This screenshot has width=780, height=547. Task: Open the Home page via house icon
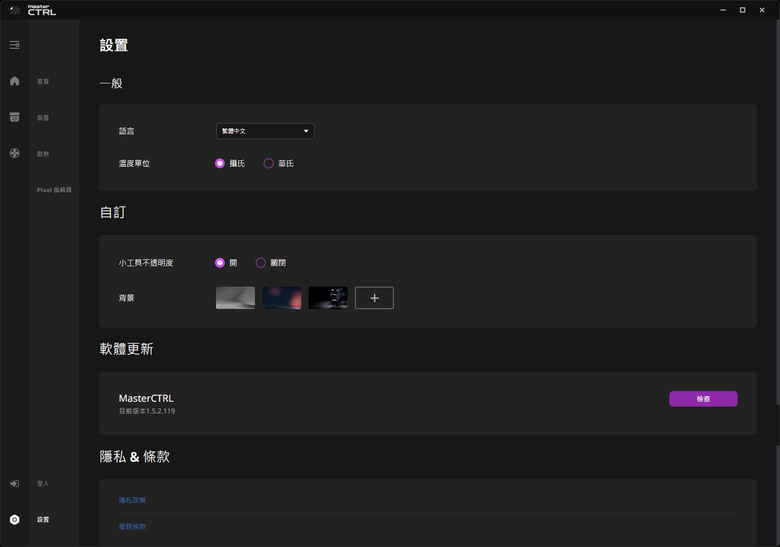click(14, 81)
